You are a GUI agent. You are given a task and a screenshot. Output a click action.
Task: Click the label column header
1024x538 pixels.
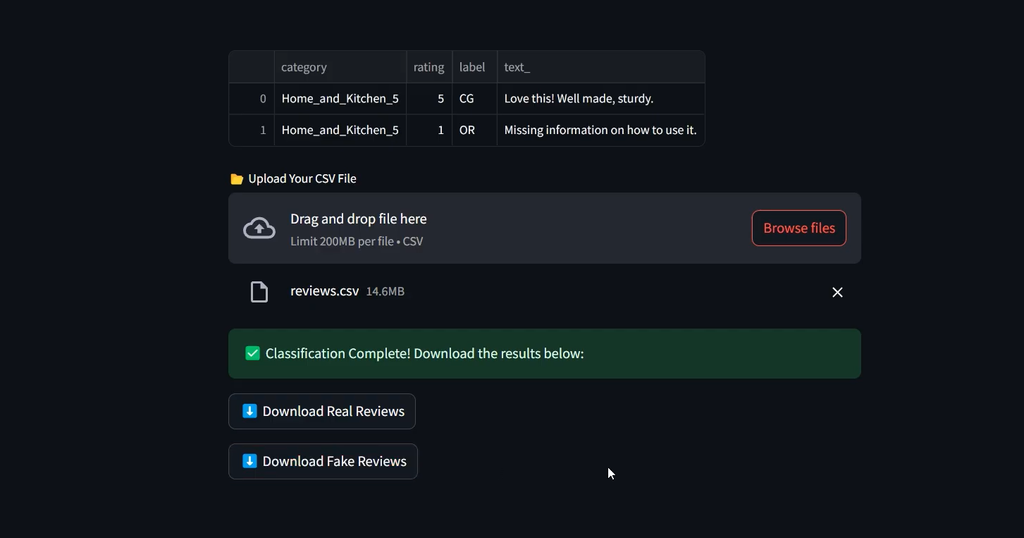(475, 67)
